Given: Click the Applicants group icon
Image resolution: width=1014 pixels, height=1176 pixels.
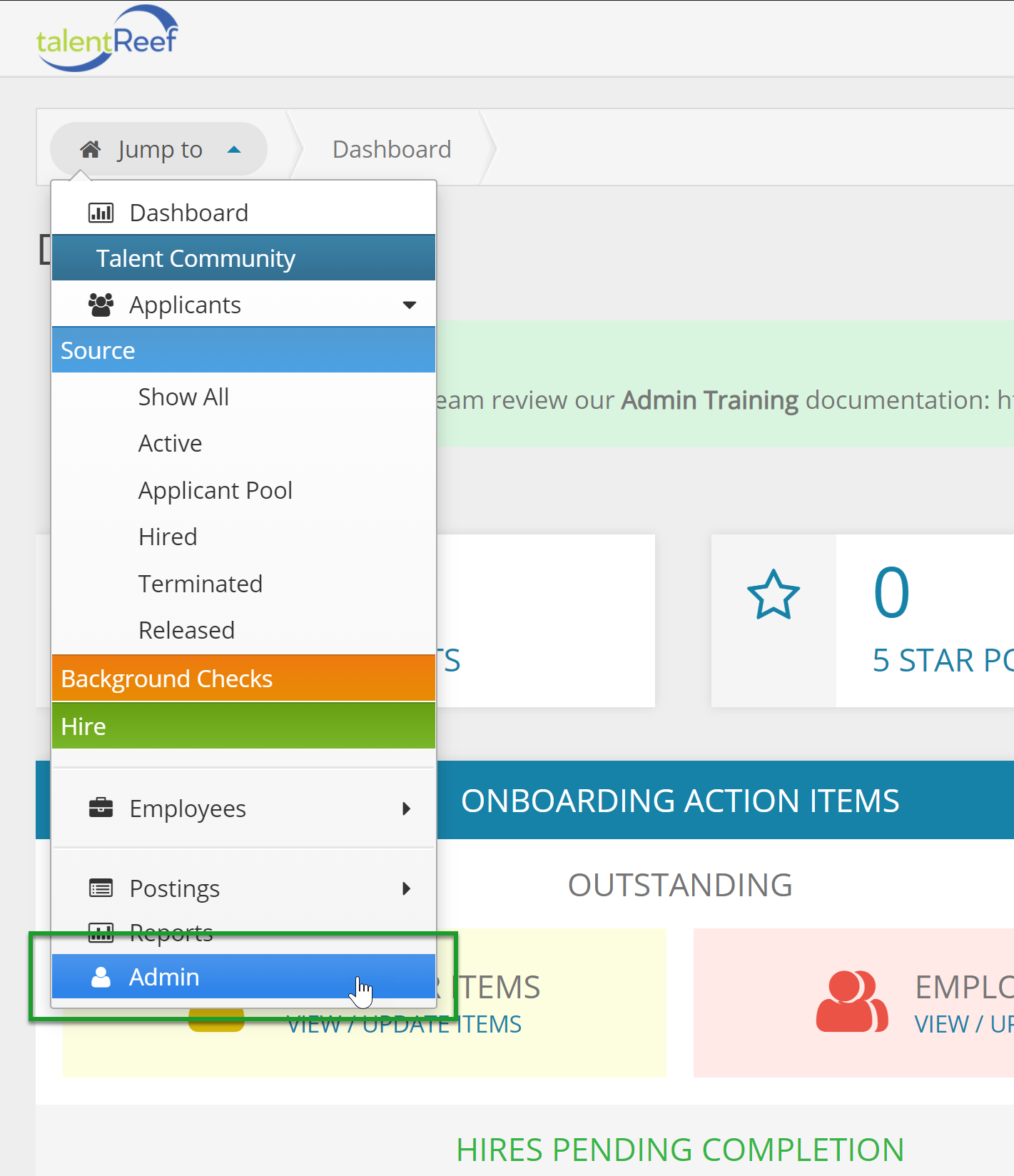Looking at the screenshot, I should [x=101, y=305].
